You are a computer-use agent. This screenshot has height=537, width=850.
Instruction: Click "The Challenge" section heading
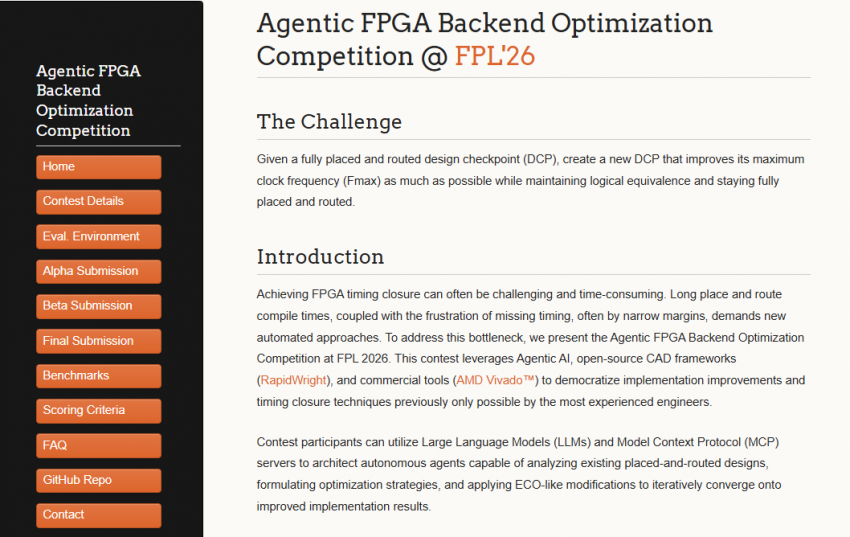click(x=329, y=122)
